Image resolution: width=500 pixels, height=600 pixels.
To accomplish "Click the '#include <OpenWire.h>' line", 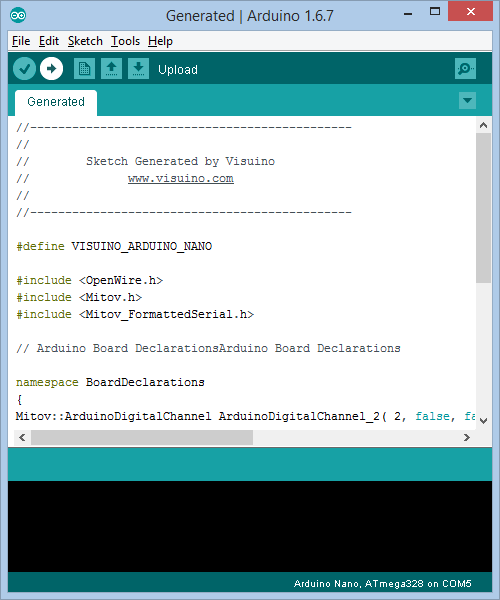I will point(90,280).
